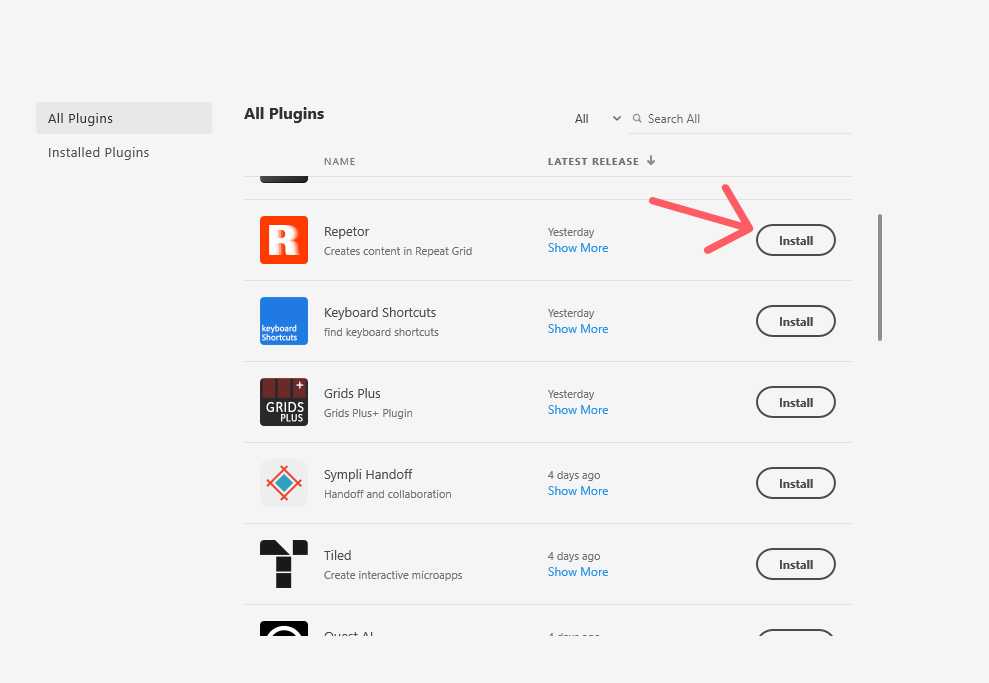
Task: Install the Keyboard Shortcuts plugin
Action: 796,321
